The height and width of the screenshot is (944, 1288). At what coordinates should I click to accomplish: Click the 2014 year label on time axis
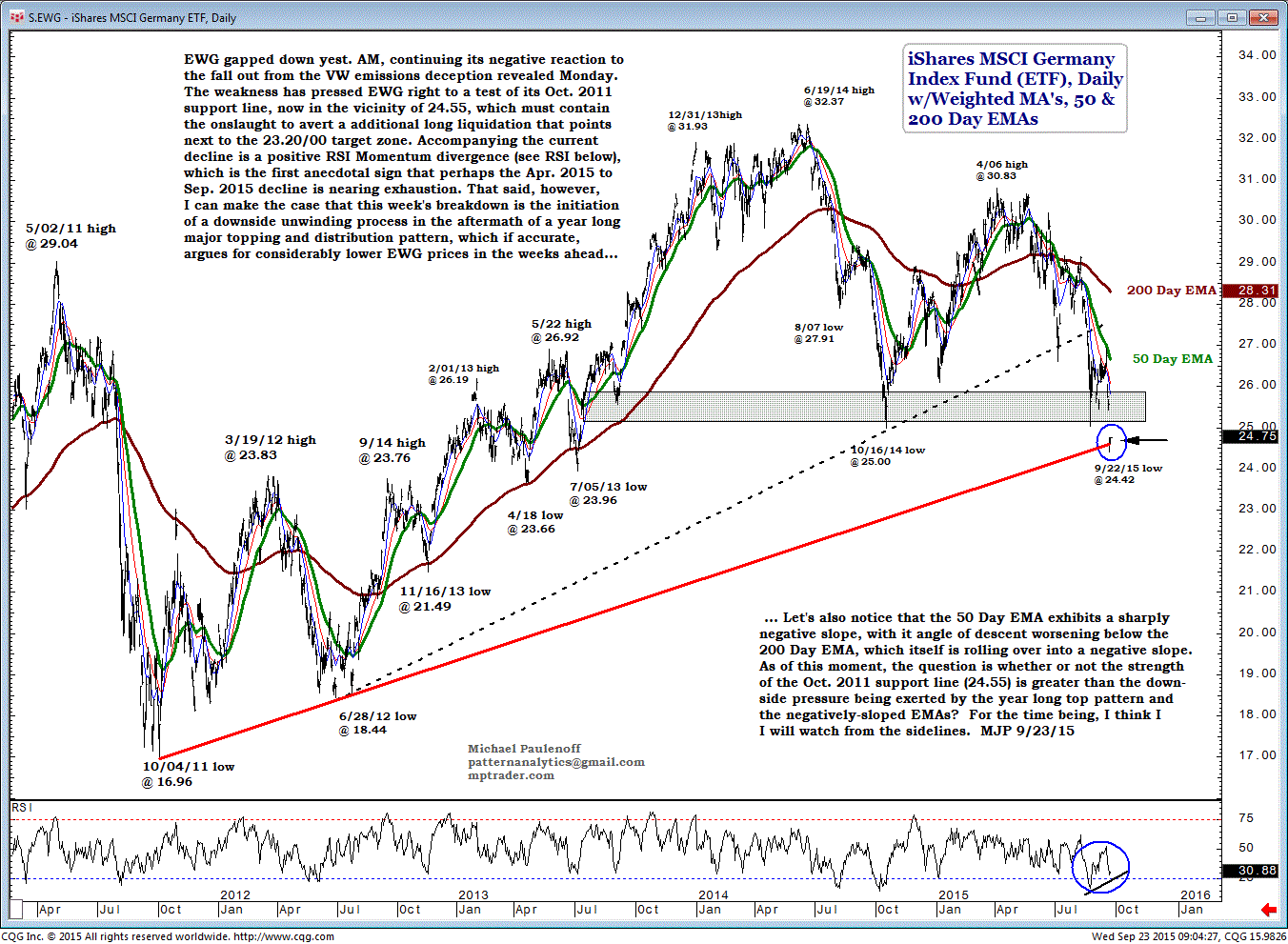click(x=714, y=895)
